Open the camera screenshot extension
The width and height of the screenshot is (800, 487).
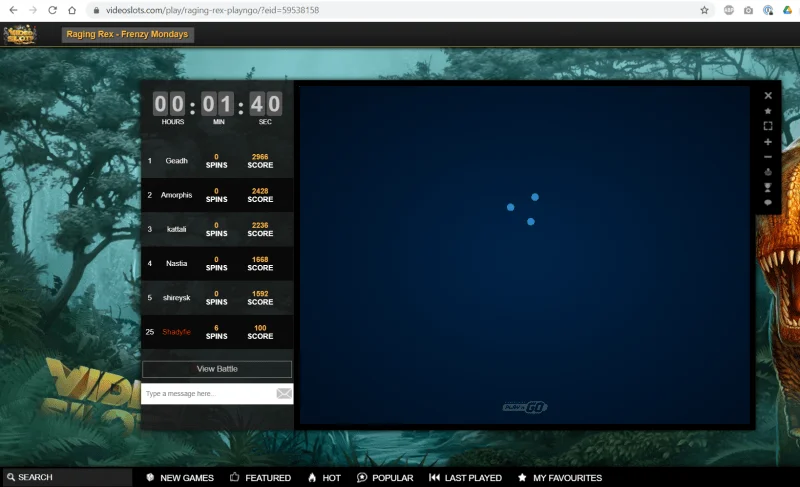click(748, 10)
